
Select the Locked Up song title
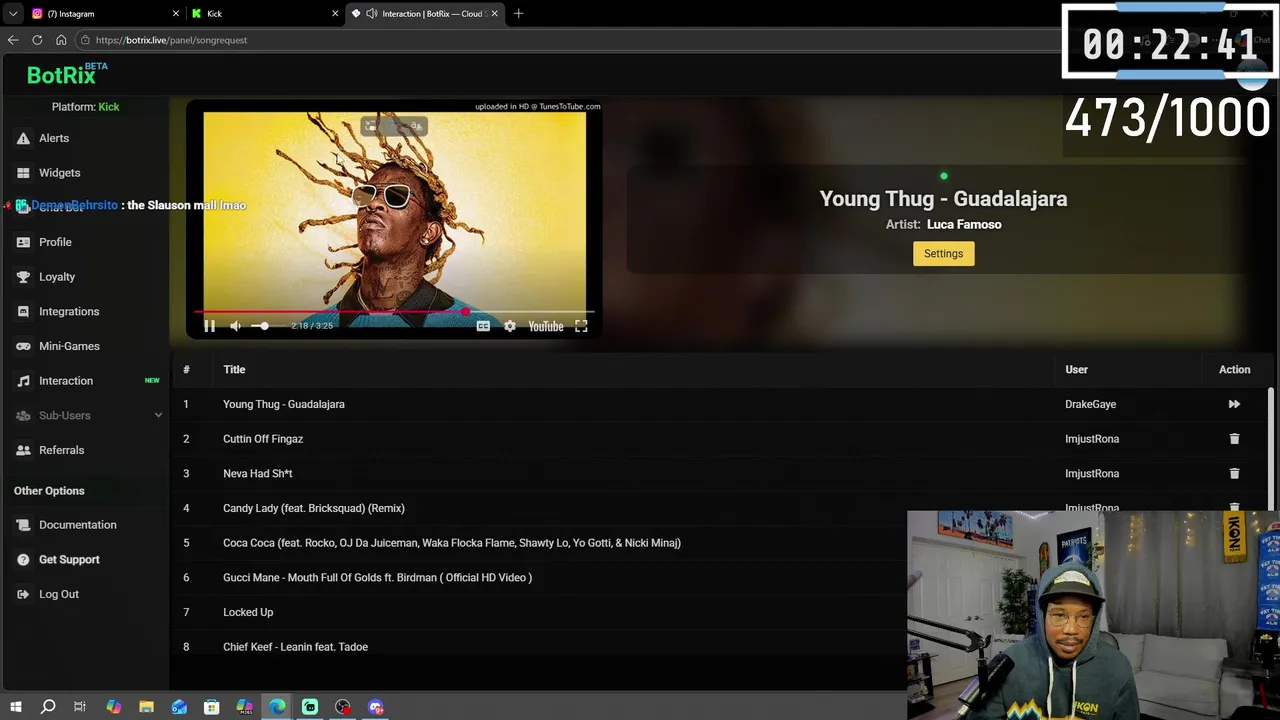click(248, 612)
